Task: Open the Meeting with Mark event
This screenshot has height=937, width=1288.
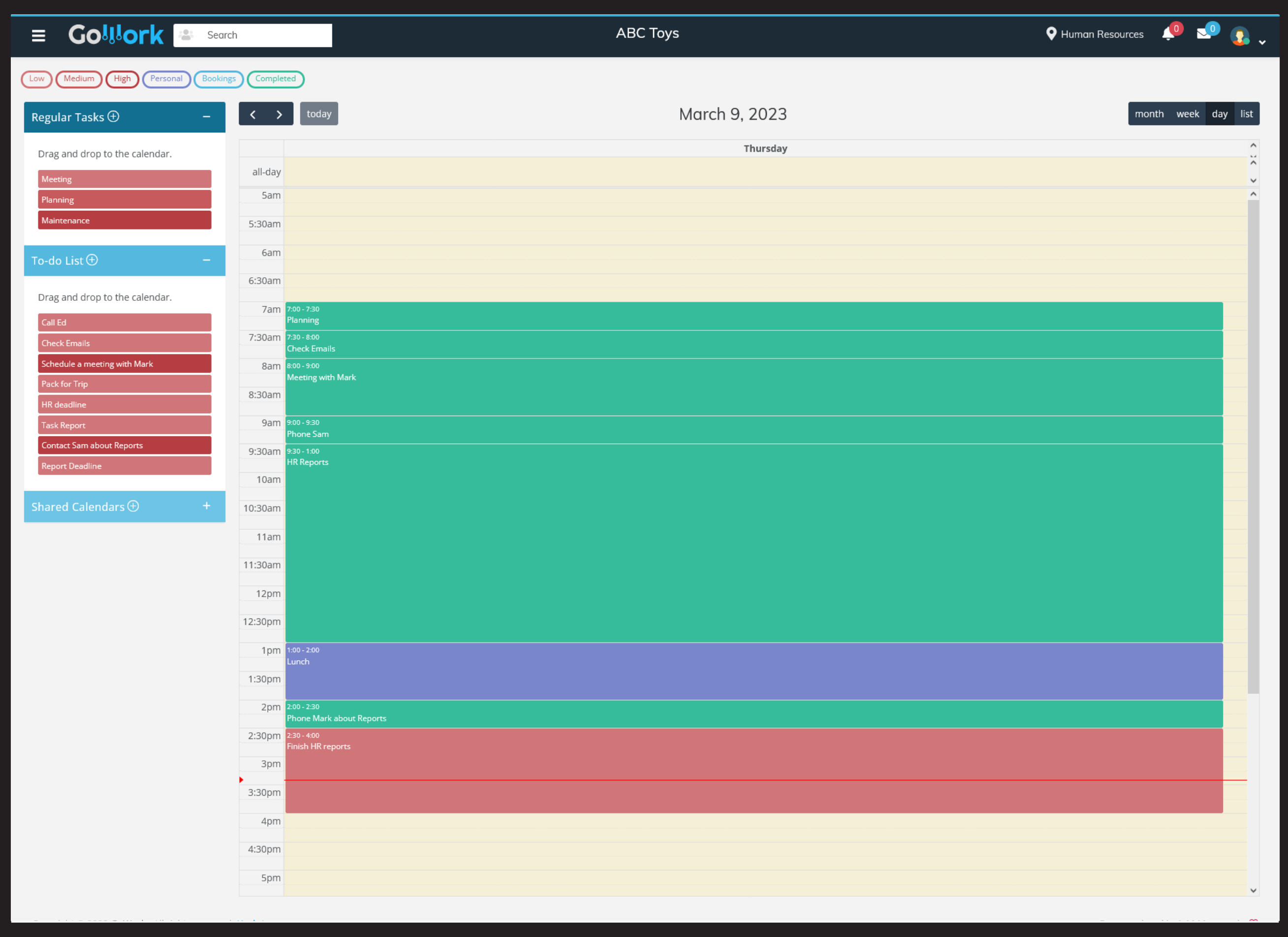Action: (754, 387)
